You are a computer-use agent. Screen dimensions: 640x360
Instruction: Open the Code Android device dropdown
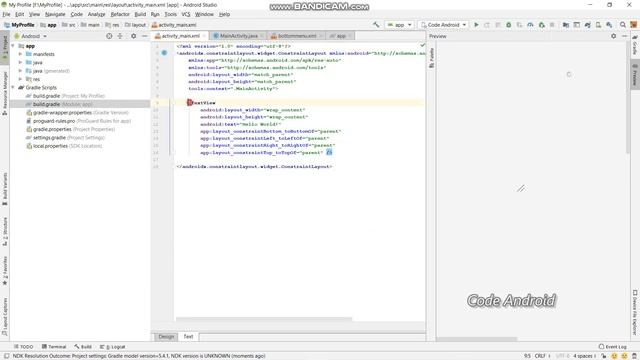444,25
